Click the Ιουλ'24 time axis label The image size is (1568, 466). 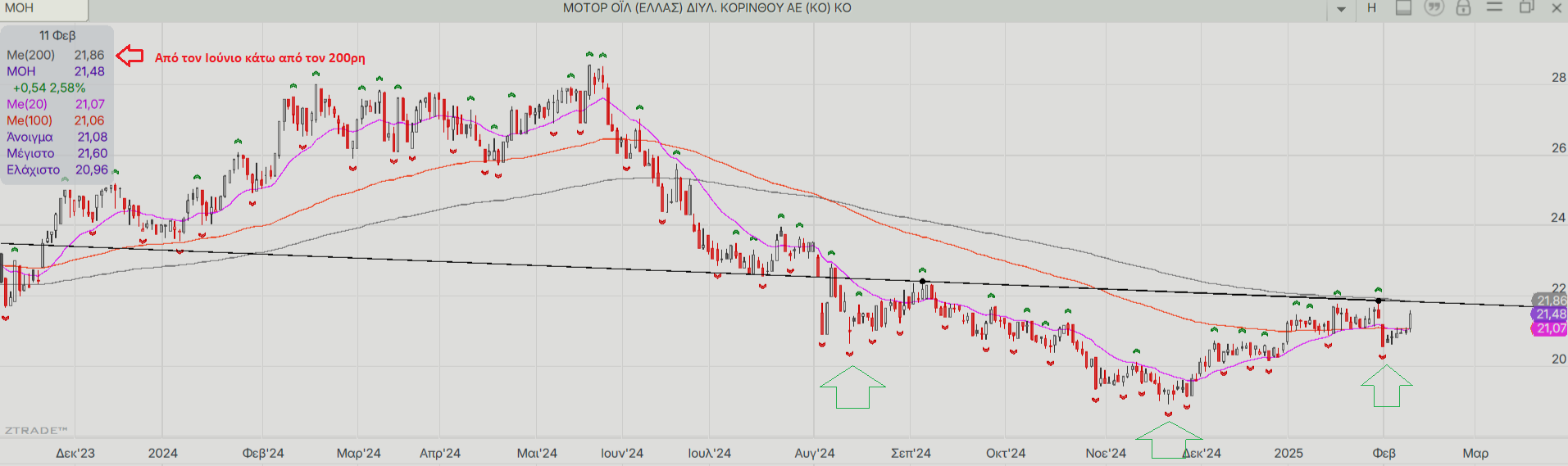pos(709,453)
